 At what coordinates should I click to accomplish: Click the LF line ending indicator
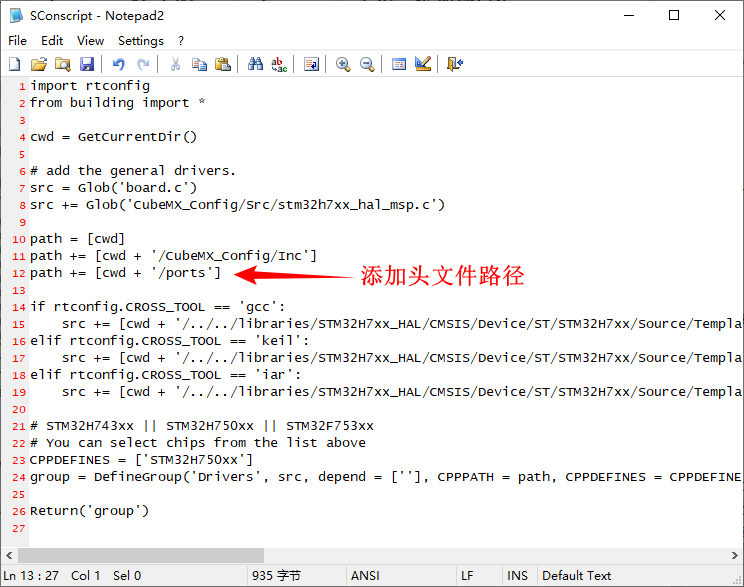point(466,576)
